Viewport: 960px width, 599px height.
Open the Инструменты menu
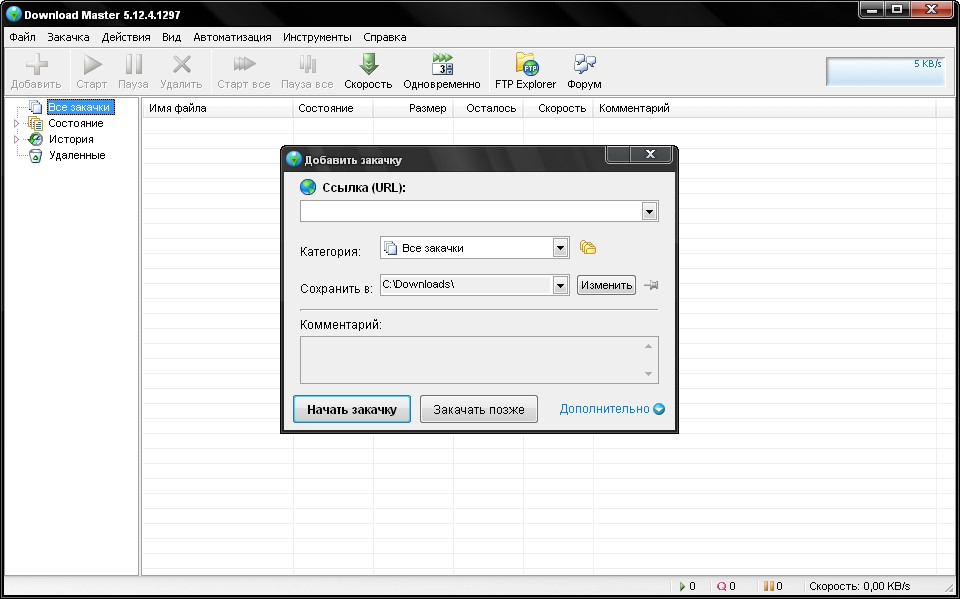click(317, 37)
